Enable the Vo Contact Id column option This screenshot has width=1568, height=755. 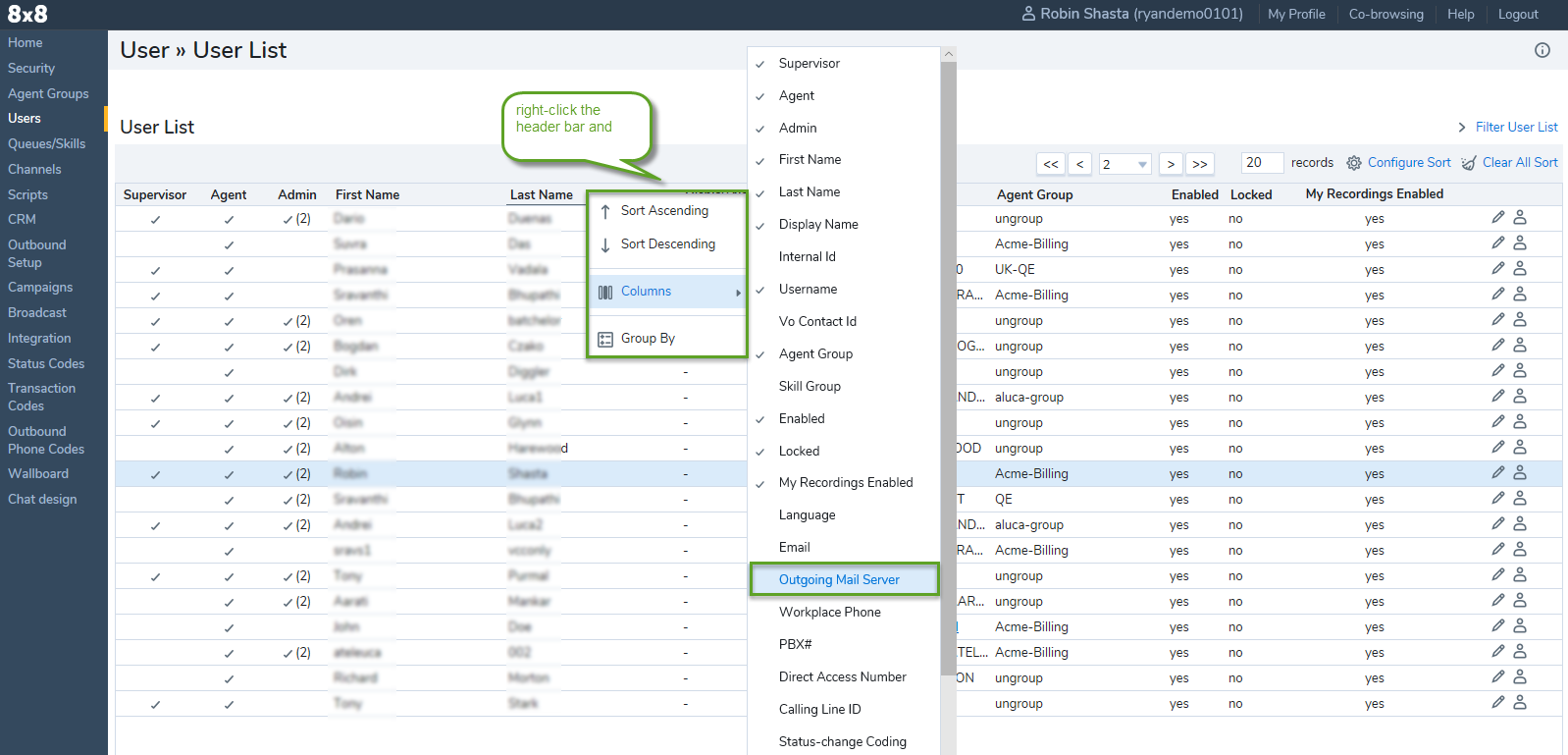click(817, 321)
